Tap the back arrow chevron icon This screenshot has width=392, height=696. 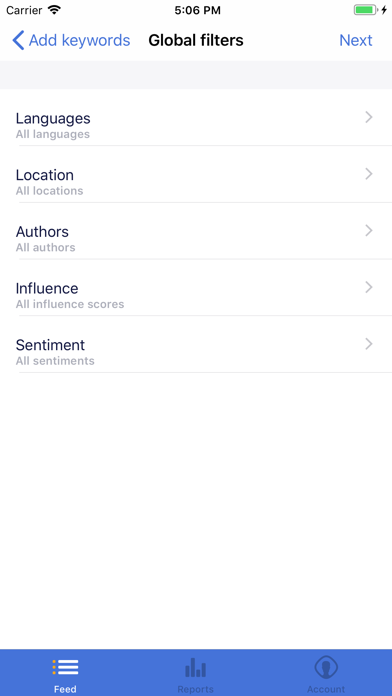pyautogui.click(x=18, y=40)
